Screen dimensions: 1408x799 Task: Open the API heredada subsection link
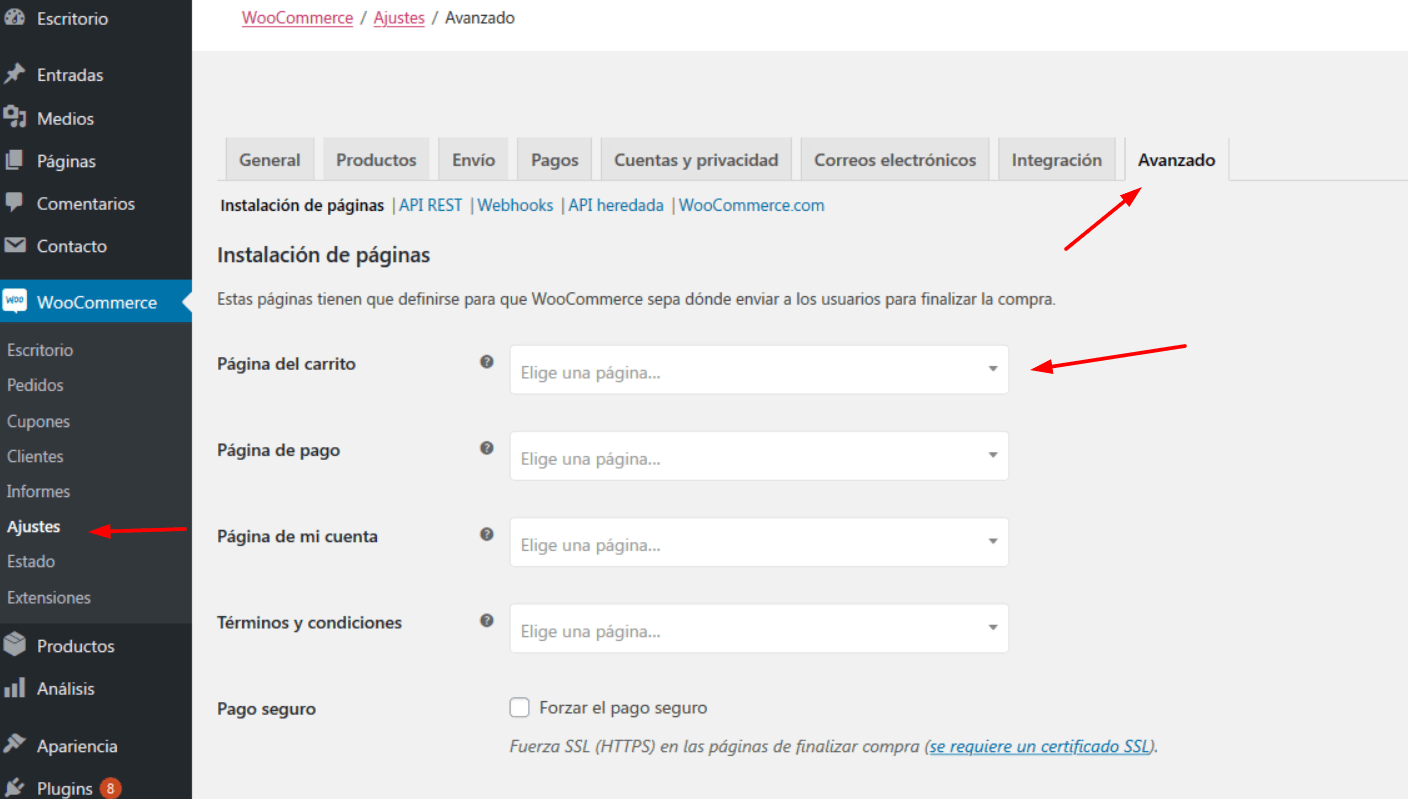pos(616,205)
